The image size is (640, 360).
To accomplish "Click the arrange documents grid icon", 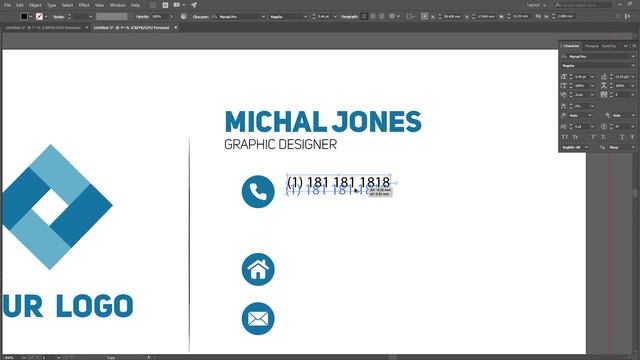I will tap(177, 5).
